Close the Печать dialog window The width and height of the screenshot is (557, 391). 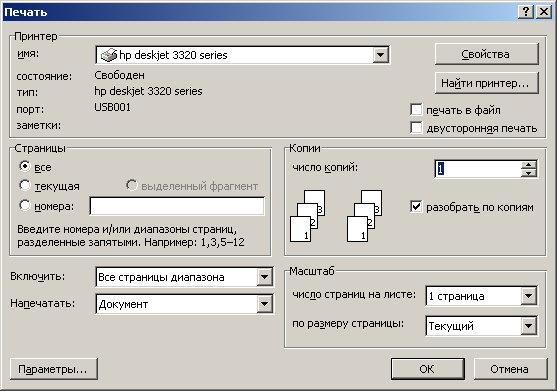tap(544, 12)
